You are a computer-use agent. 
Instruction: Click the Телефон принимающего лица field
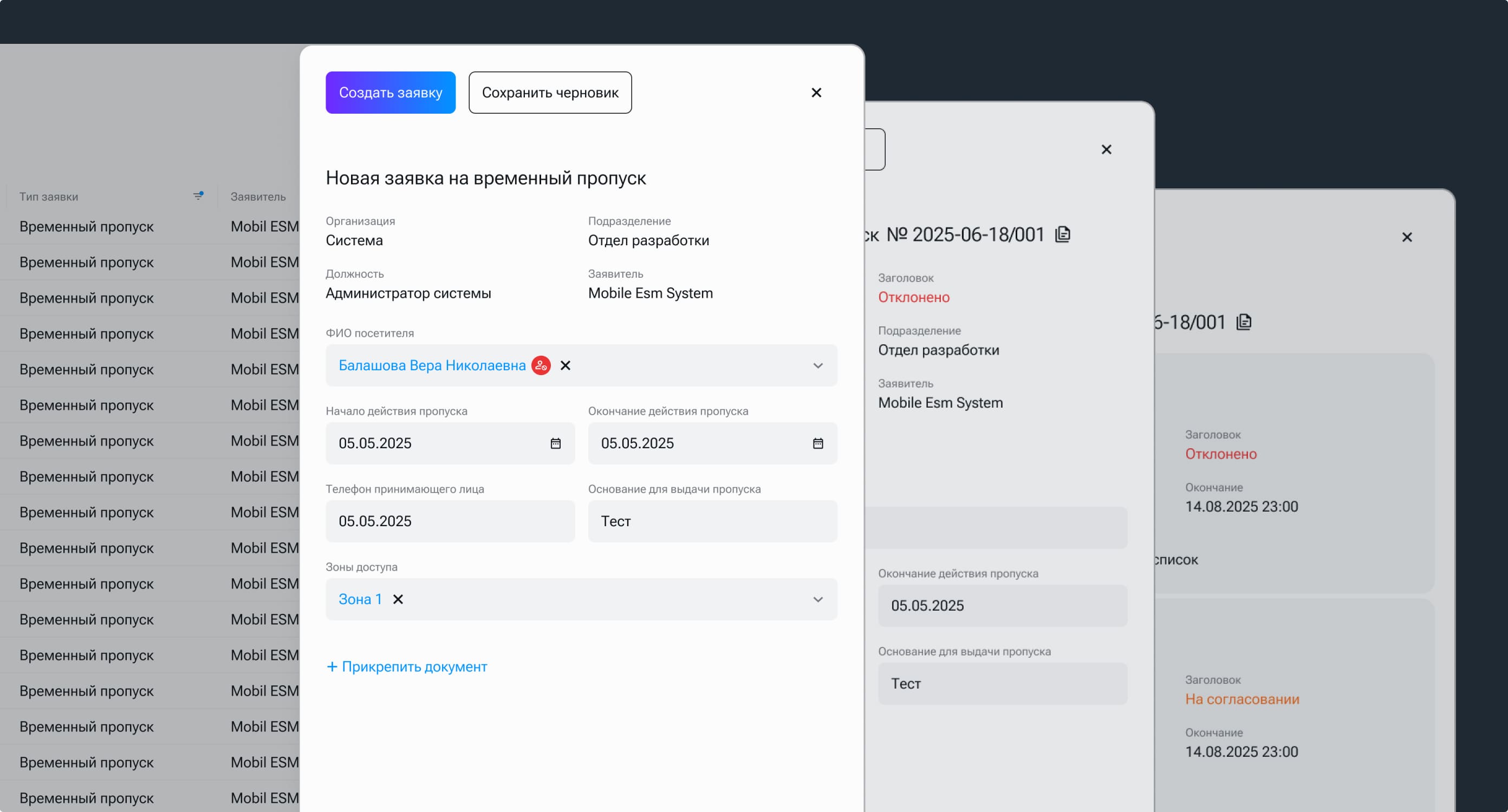[450, 521]
